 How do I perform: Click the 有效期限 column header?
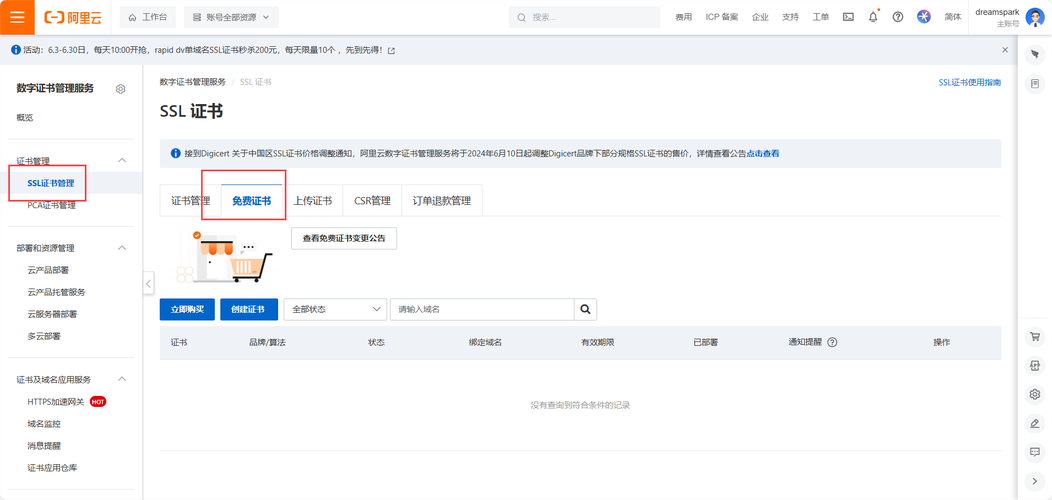point(598,342)
